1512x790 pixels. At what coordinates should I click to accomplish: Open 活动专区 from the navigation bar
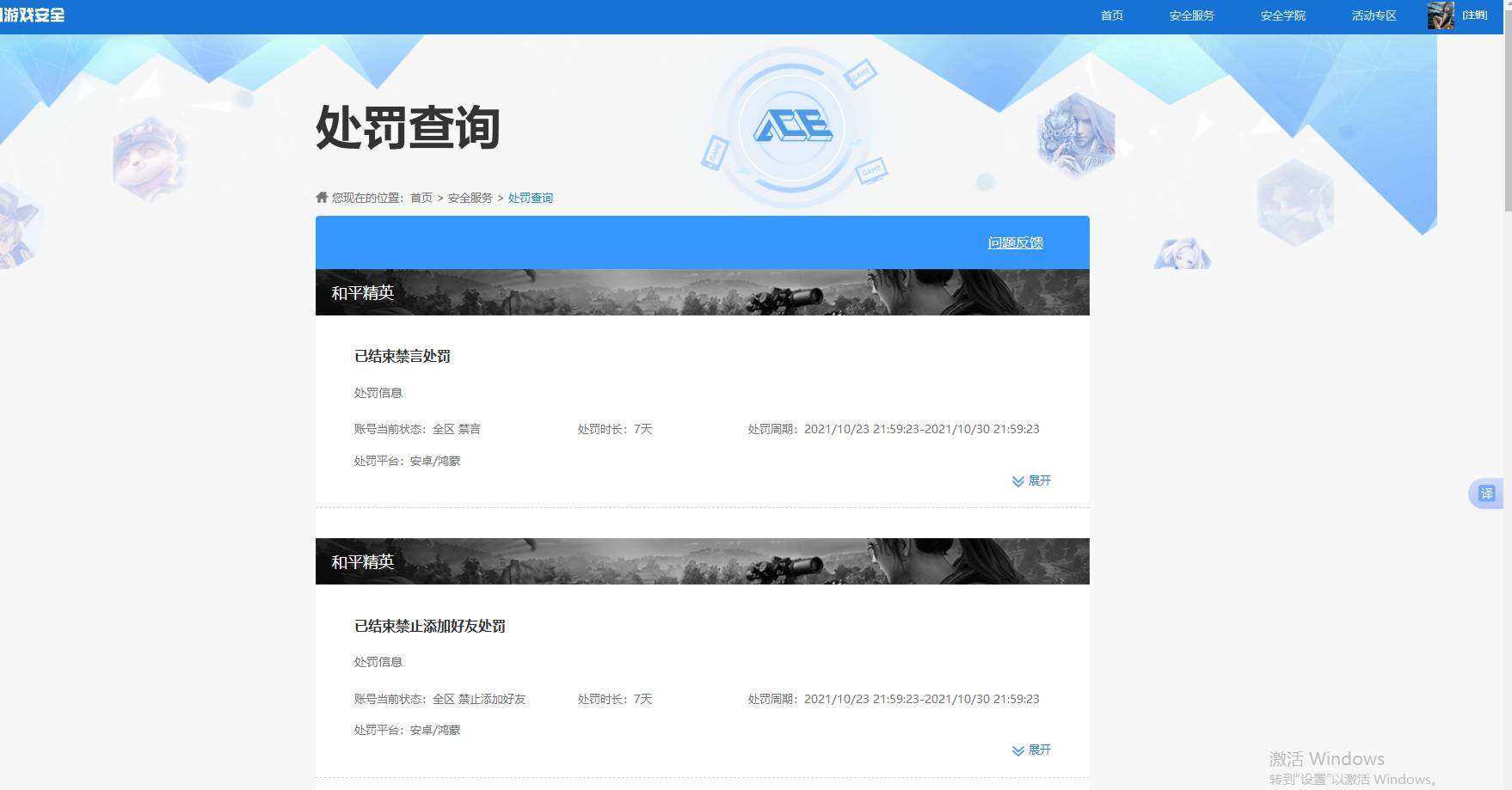(1373, 15)
